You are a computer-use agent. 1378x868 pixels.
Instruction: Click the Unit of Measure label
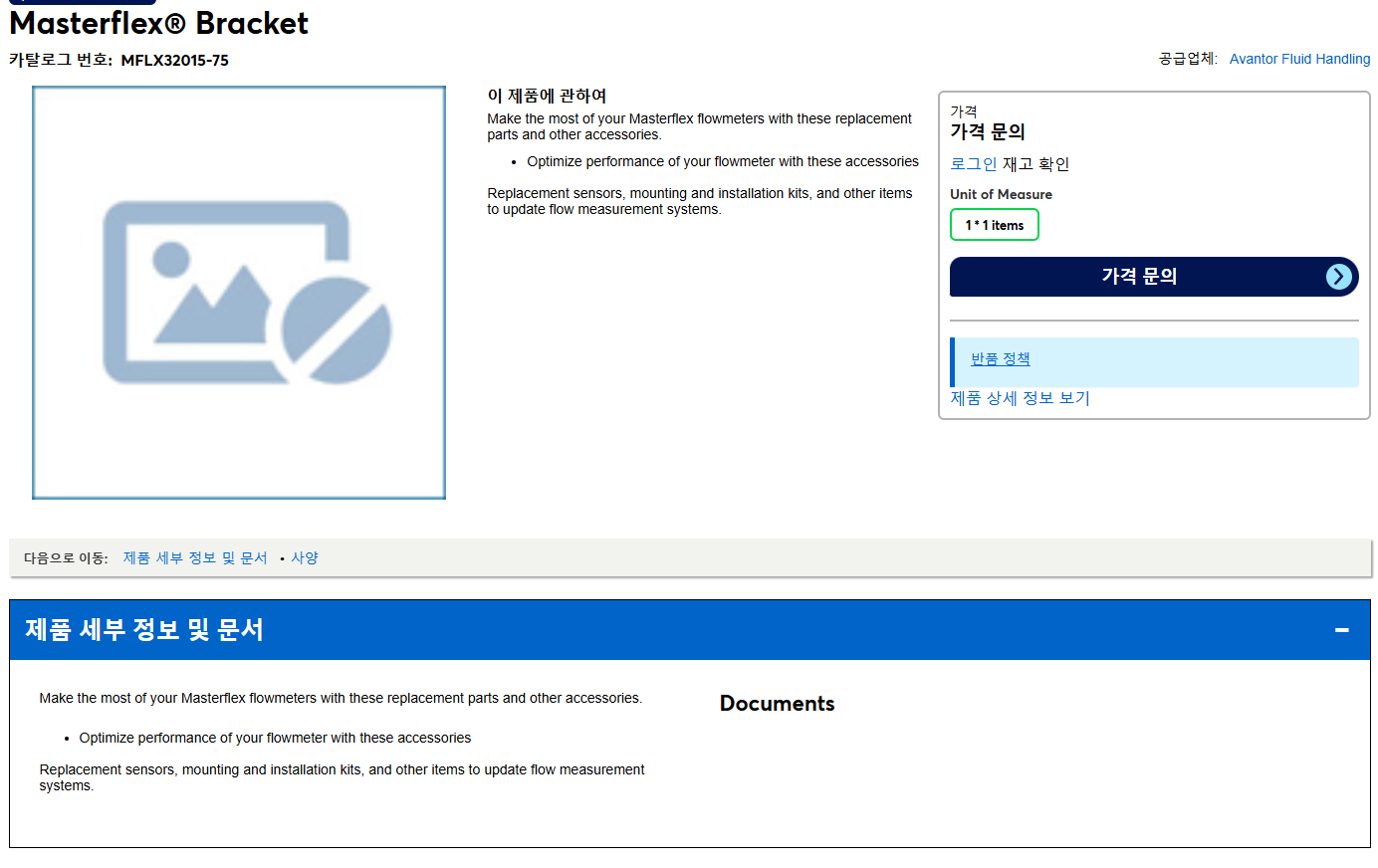click(1001, 194)
